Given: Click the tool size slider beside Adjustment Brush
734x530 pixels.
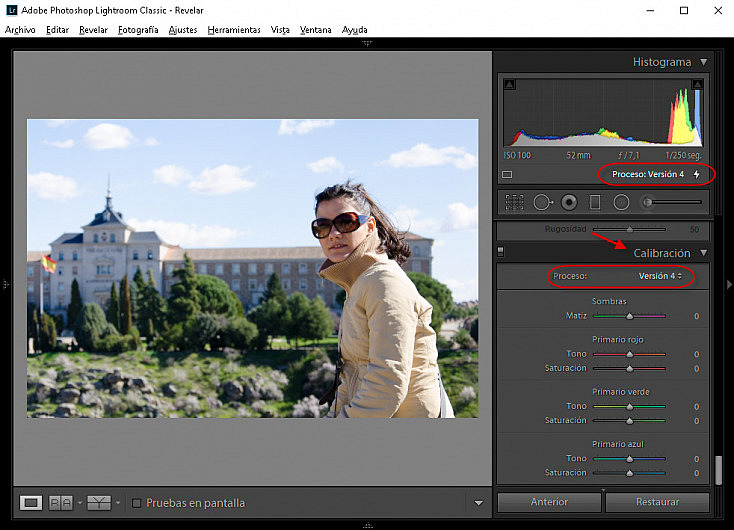Looking at the screenshot, I should click(x=675, y=202).
